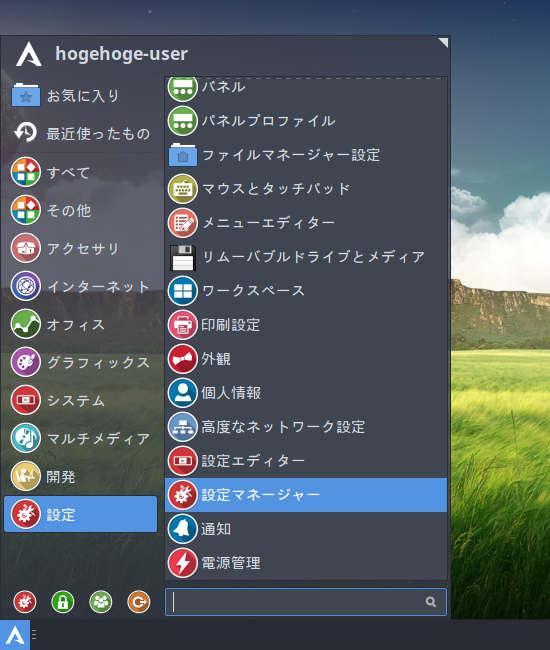Click the taskbar Whisker menu launcher
This screenshot has height=650, width=550.
click(x=15, y=635)
